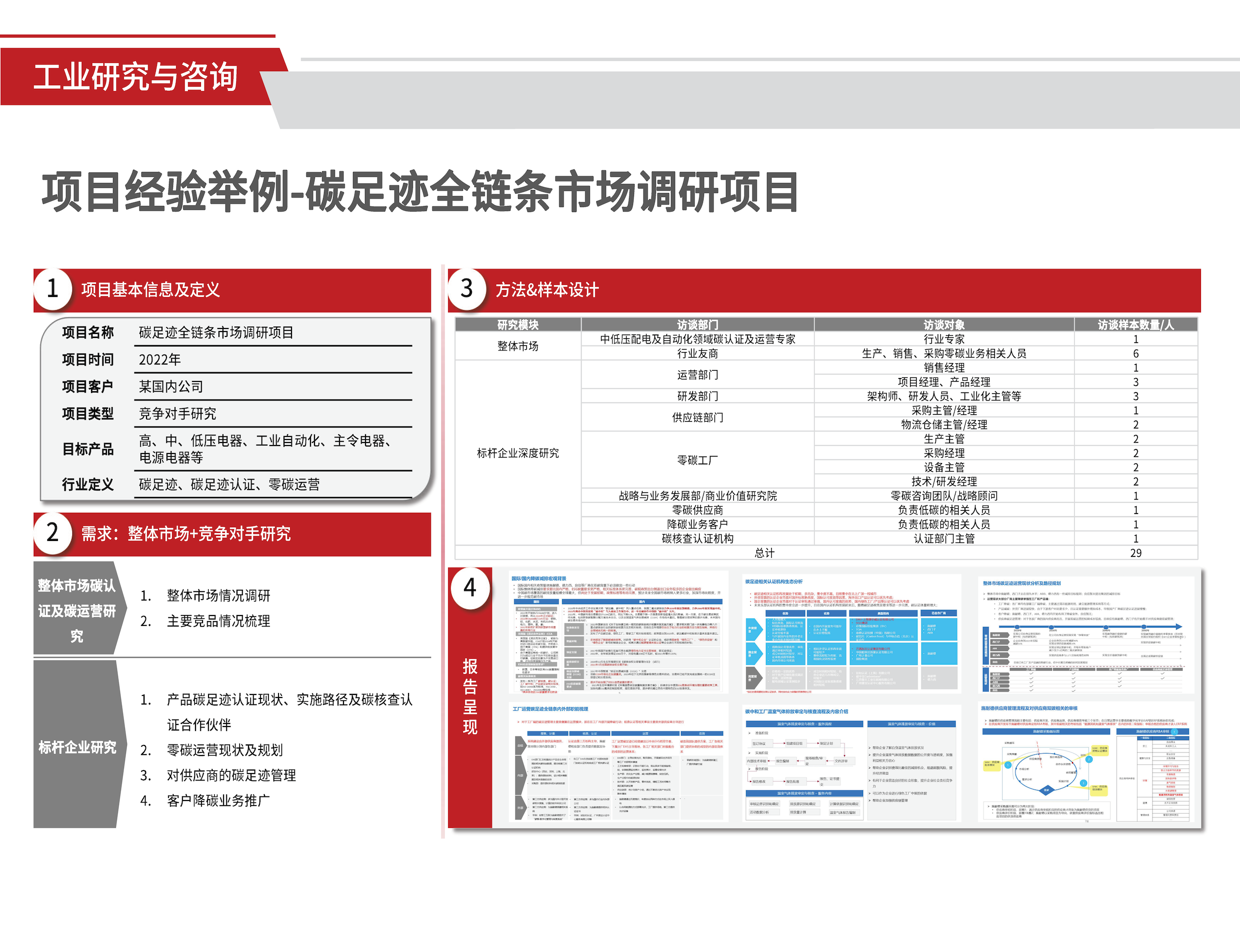
Task: Click the vertical 报告呈现 red label
Action: [x=470, y=697]
